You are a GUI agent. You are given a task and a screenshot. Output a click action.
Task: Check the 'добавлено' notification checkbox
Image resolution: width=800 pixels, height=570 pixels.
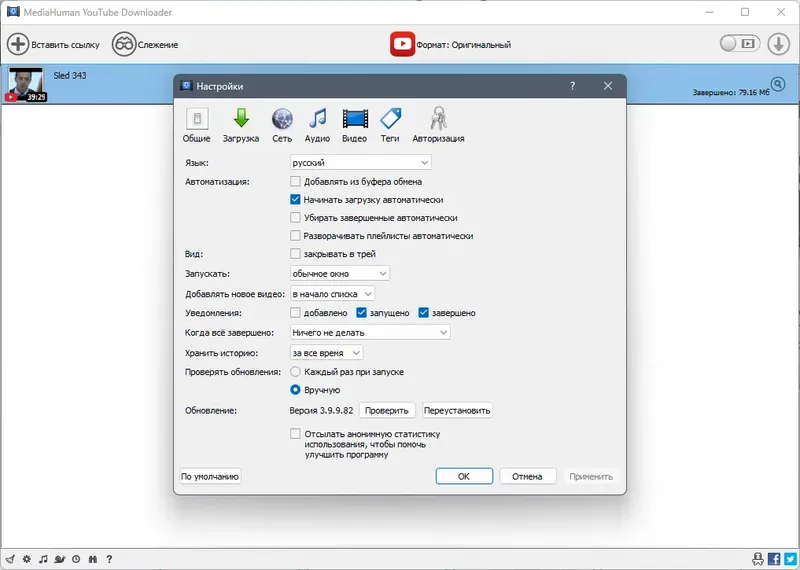coord(295,313)
